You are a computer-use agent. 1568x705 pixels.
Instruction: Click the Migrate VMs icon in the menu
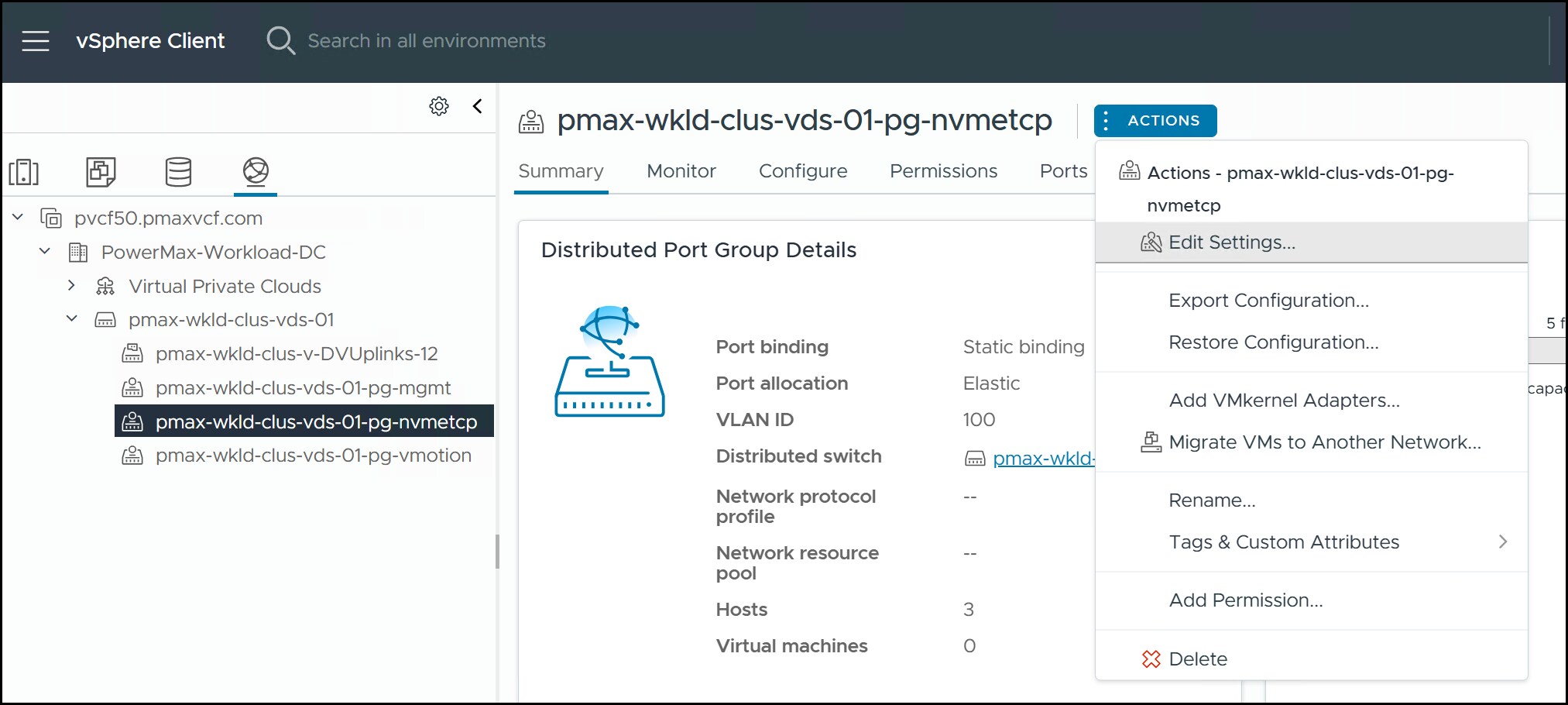(x=1151, y=442)
